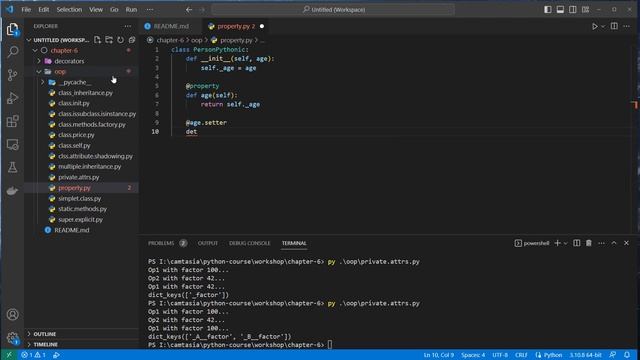The image size is (640, 360).
Task: Change indentation via Spaces: 4
Action: 473,355
